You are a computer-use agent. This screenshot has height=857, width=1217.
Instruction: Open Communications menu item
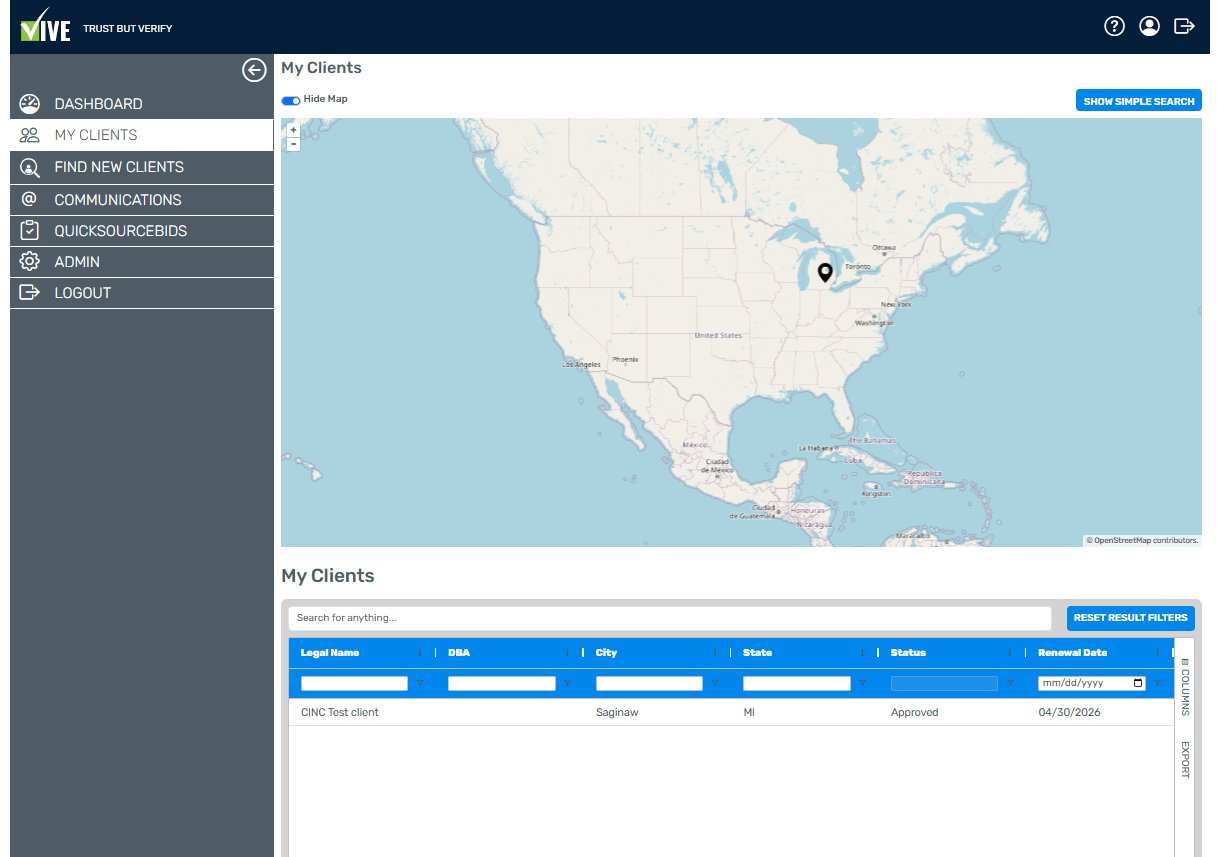pos(142,199)
